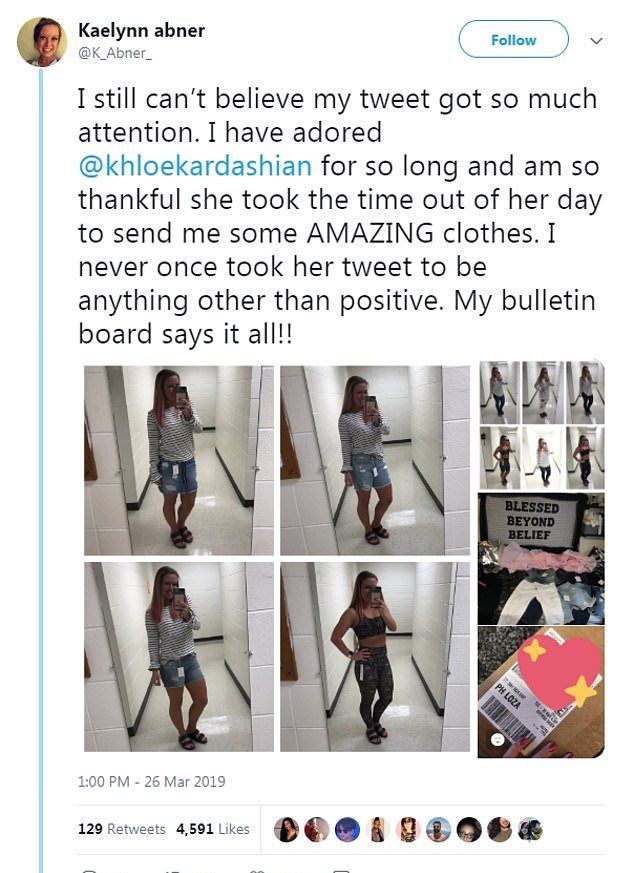634x873 pixels.
Task: Show the 4,591 Likes list
Action: point(213,828)
